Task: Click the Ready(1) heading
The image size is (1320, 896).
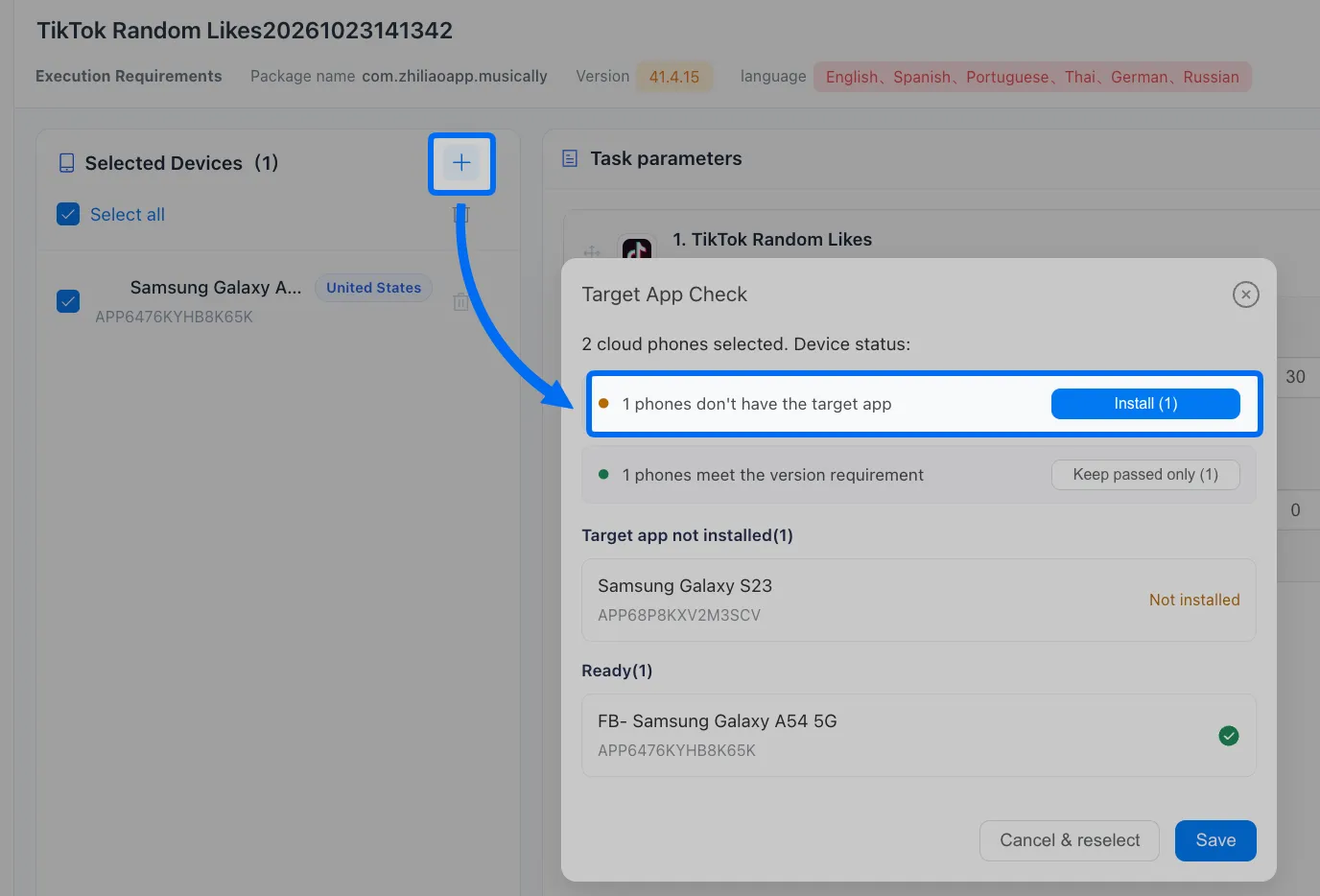Action: point(617,671)
